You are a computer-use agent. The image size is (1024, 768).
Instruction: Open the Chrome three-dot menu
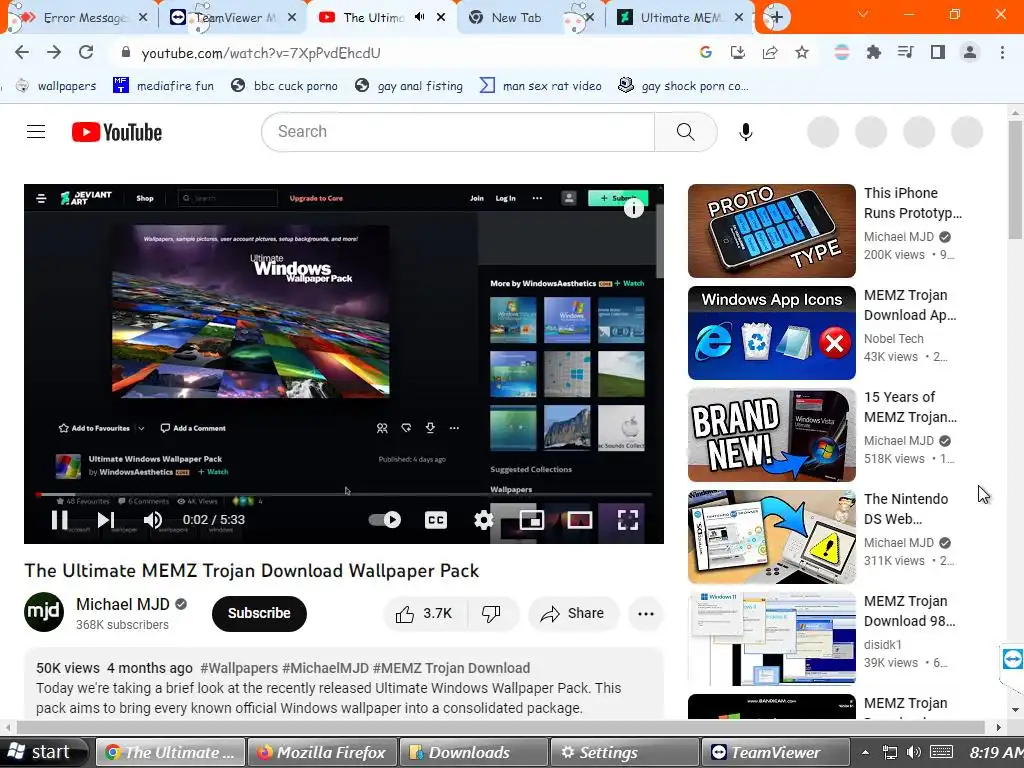coord(1002,53)
